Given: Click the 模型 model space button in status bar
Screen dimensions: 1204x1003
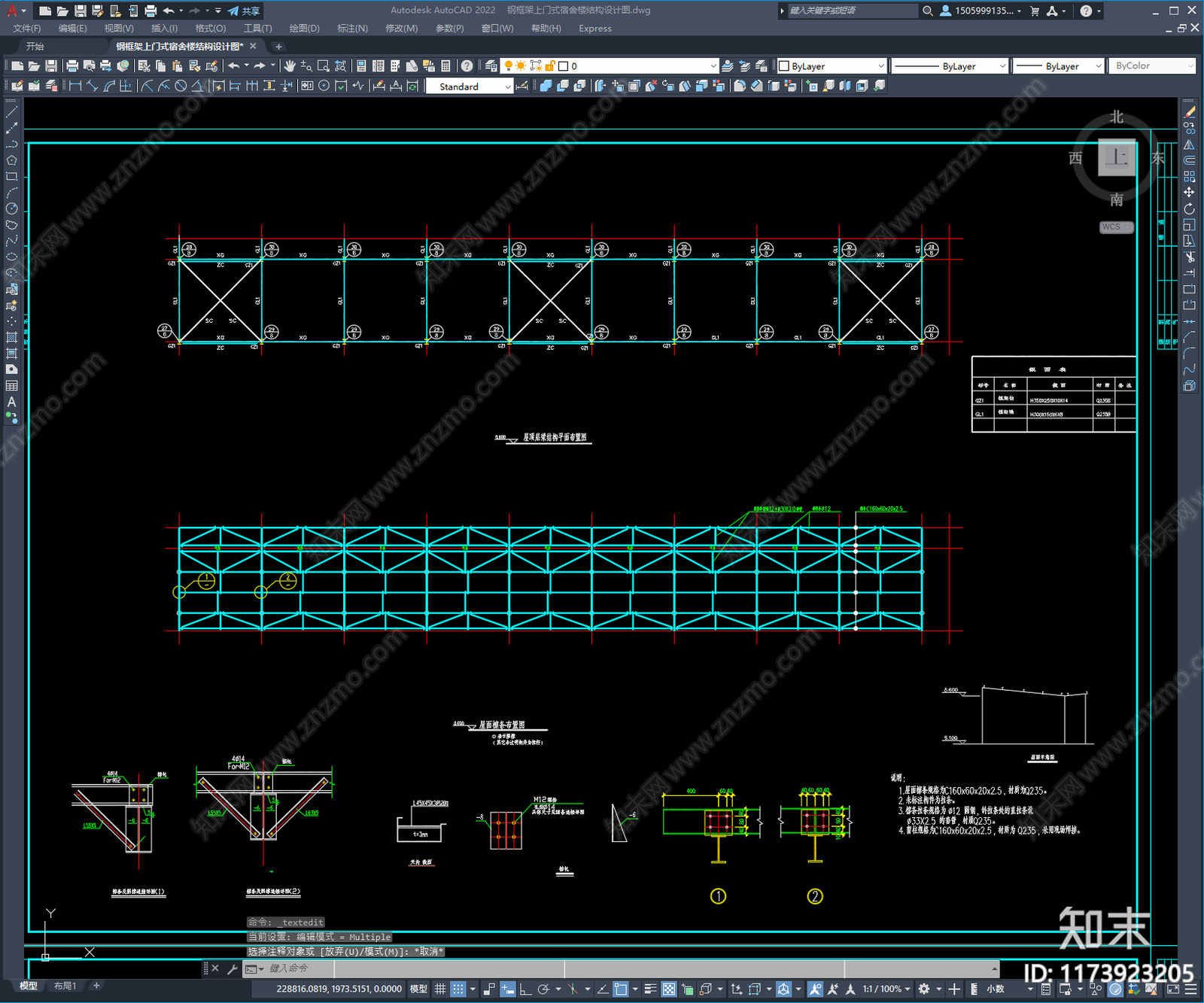Looking at the screenshot, I should pyautogui.click(x=418, y=989).
